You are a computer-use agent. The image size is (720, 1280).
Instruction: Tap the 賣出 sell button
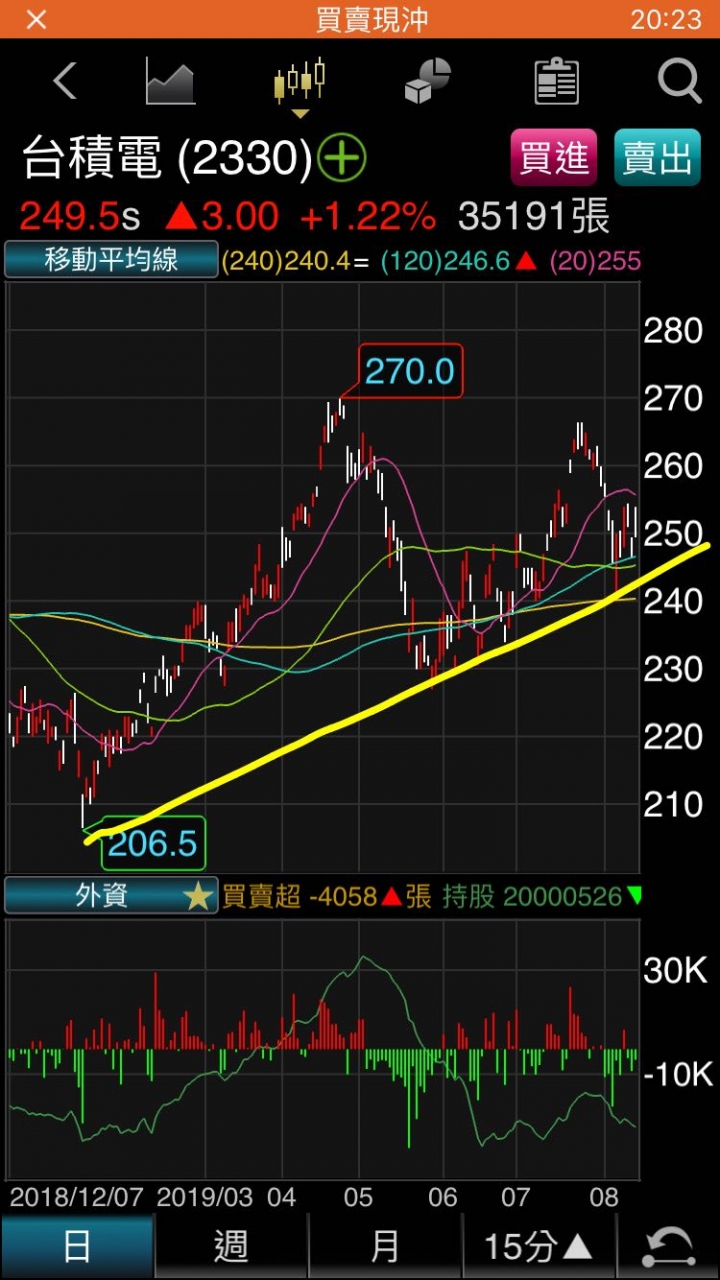pos(657,158)
